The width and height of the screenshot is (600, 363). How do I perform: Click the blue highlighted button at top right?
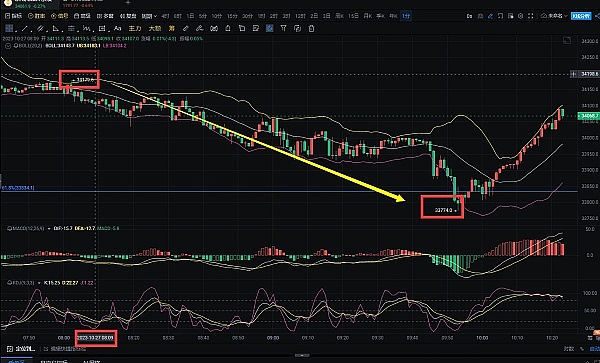581,16
